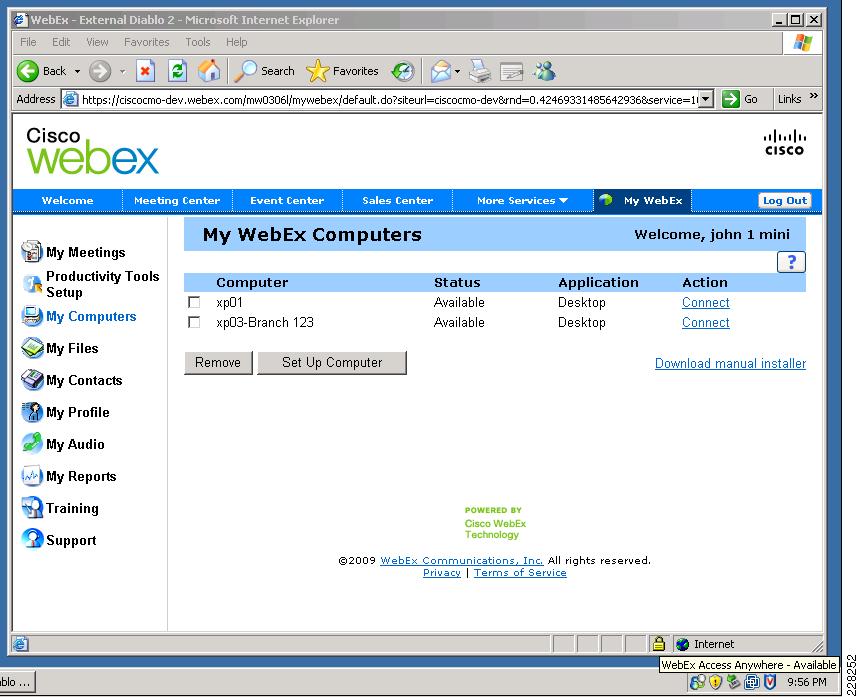
Task: Refresh the page using the green arrows icon
Action: (x=177, y=71)
